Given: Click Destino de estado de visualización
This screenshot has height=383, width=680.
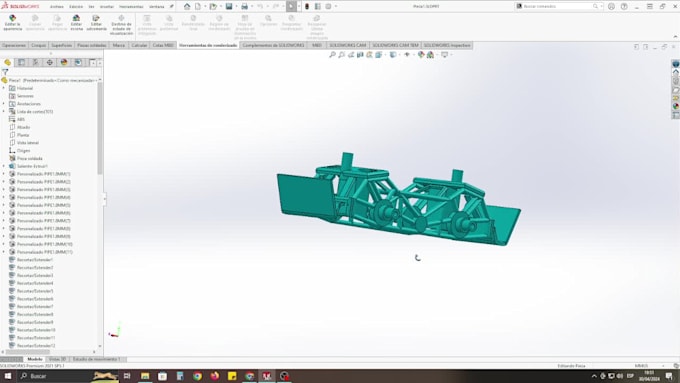Looking at the screenshot, I should pos(121,25).
